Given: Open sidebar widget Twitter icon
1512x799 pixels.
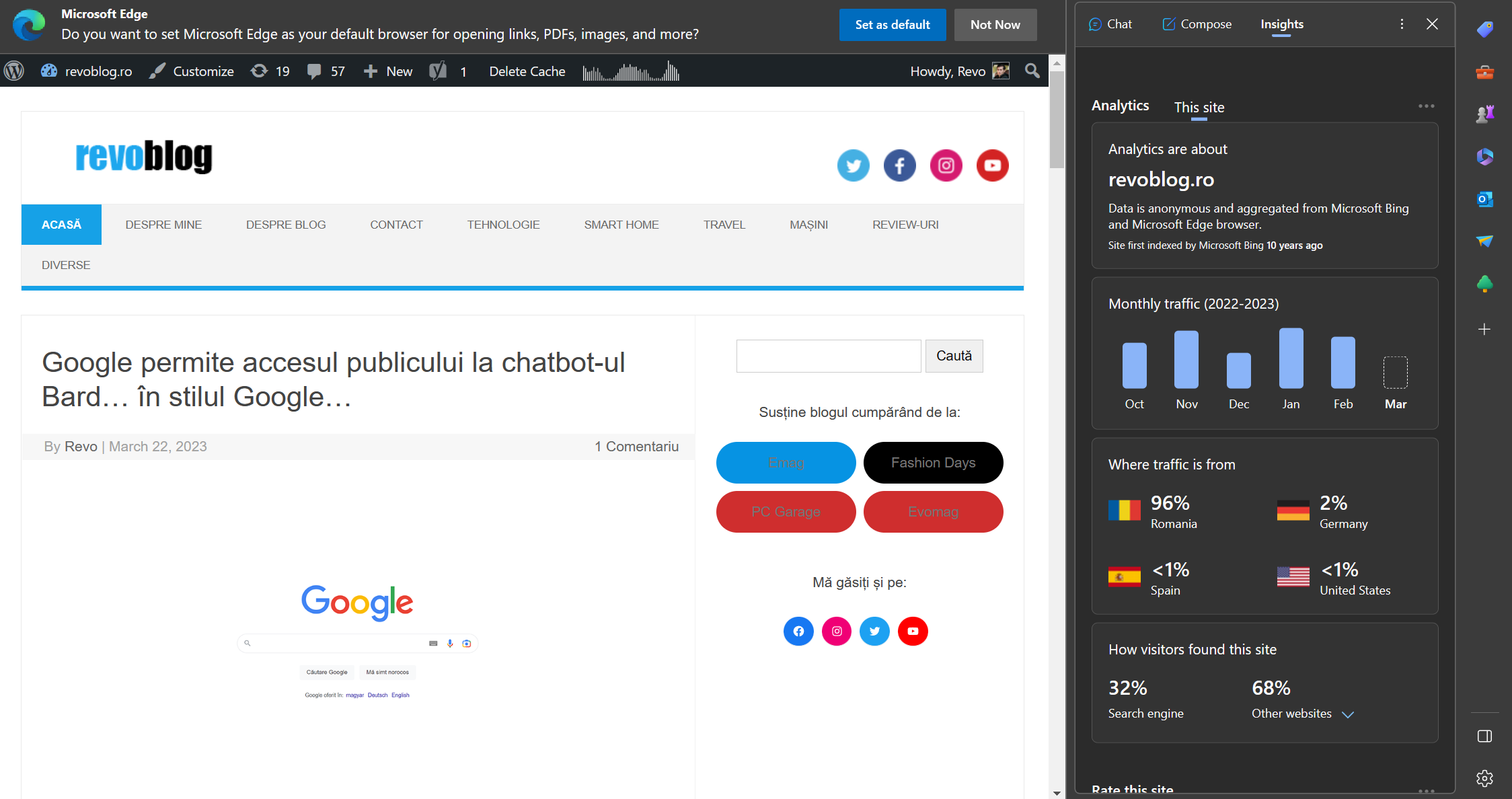Looking at the screenshot, I should point(874,631).
